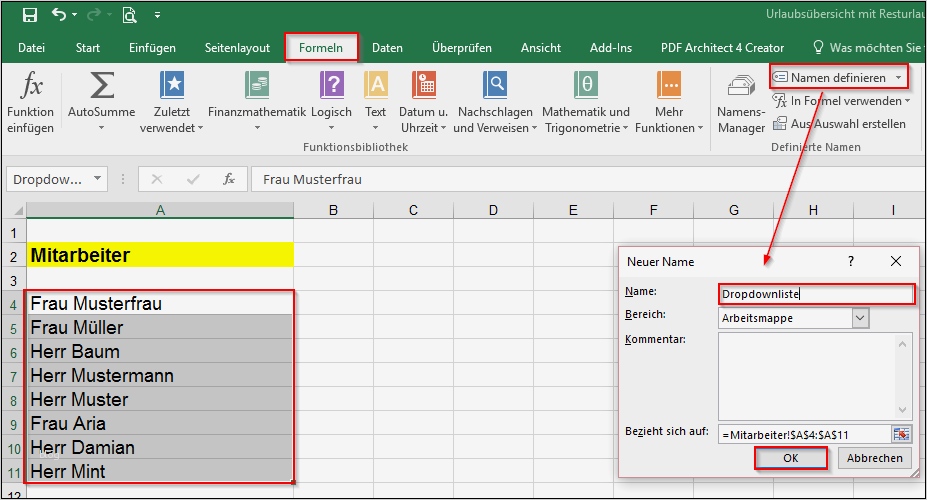Open the undo history dropdown arrow
927x500 pixels.
tap(74, 15)
